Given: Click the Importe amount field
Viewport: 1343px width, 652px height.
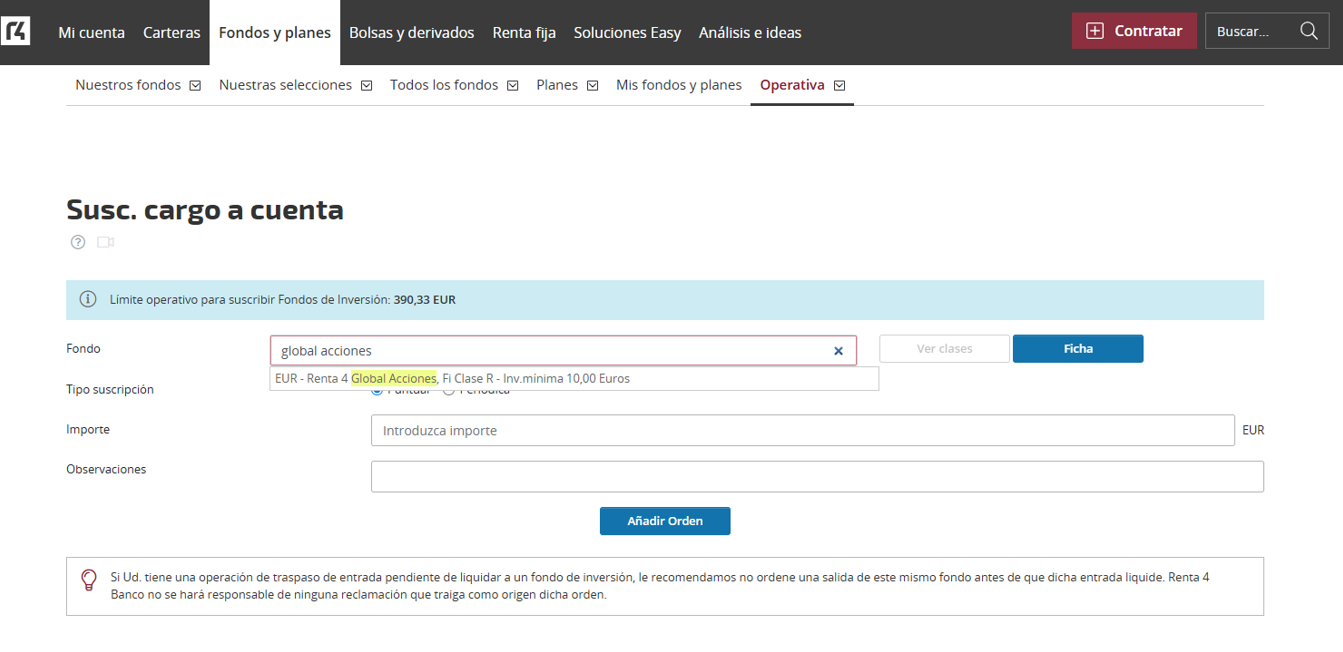Looking at the screenshot, I should pos(802,431).
